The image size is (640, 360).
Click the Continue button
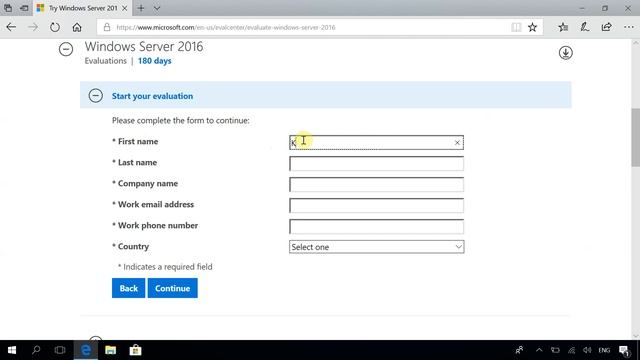pyautogui.click(x=173, y=288)
